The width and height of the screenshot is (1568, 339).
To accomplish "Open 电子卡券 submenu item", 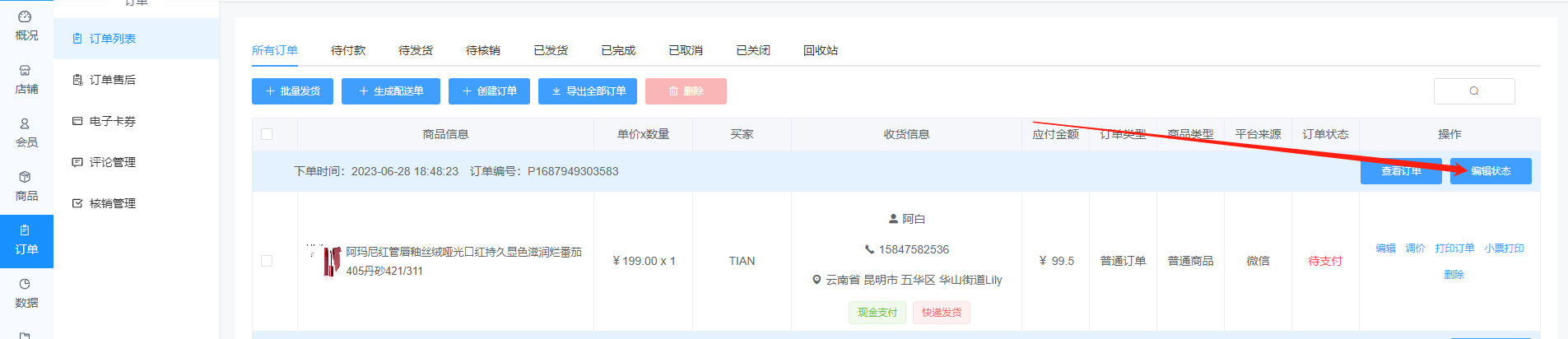I will coord(136,121).
